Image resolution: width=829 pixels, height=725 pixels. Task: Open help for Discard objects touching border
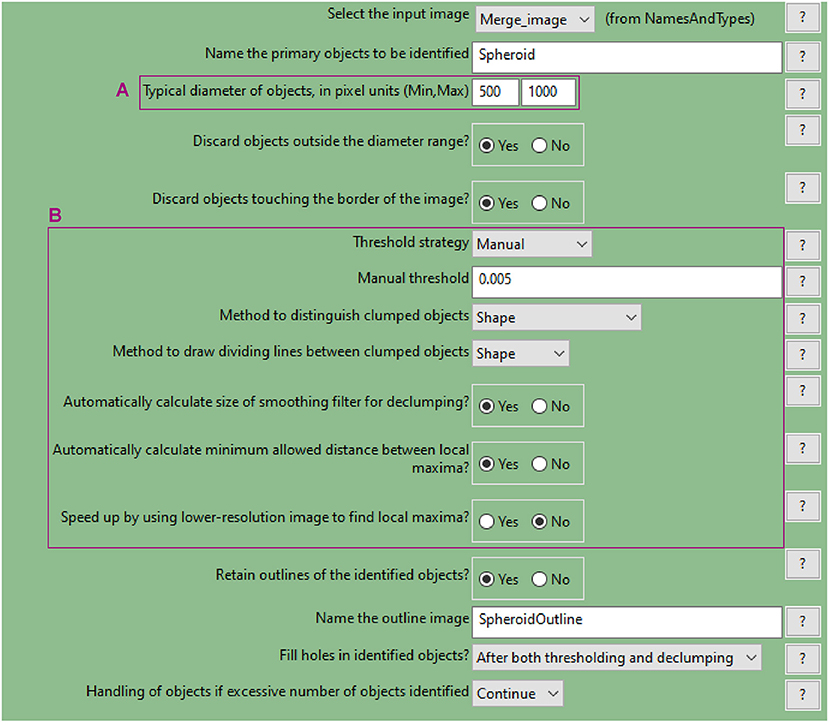(x=802, y=188)
